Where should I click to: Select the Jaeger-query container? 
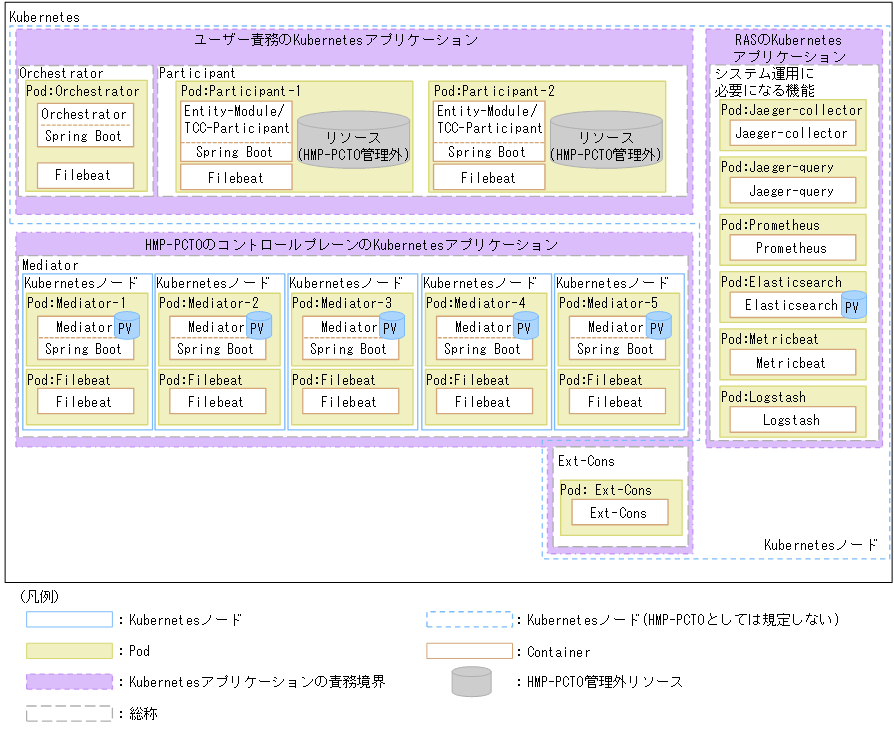click(791, 190)
